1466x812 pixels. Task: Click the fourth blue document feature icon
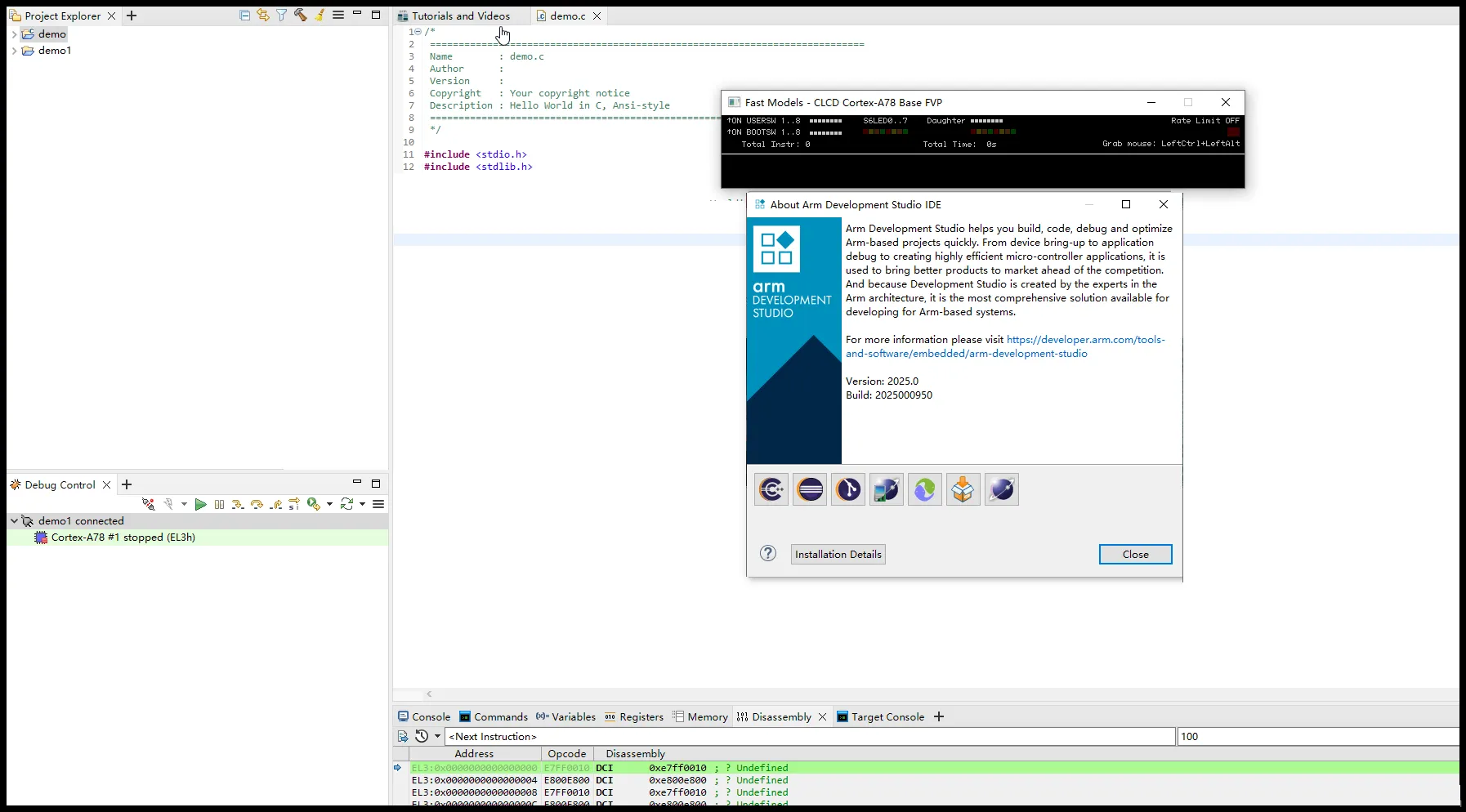tap(887, 489)
